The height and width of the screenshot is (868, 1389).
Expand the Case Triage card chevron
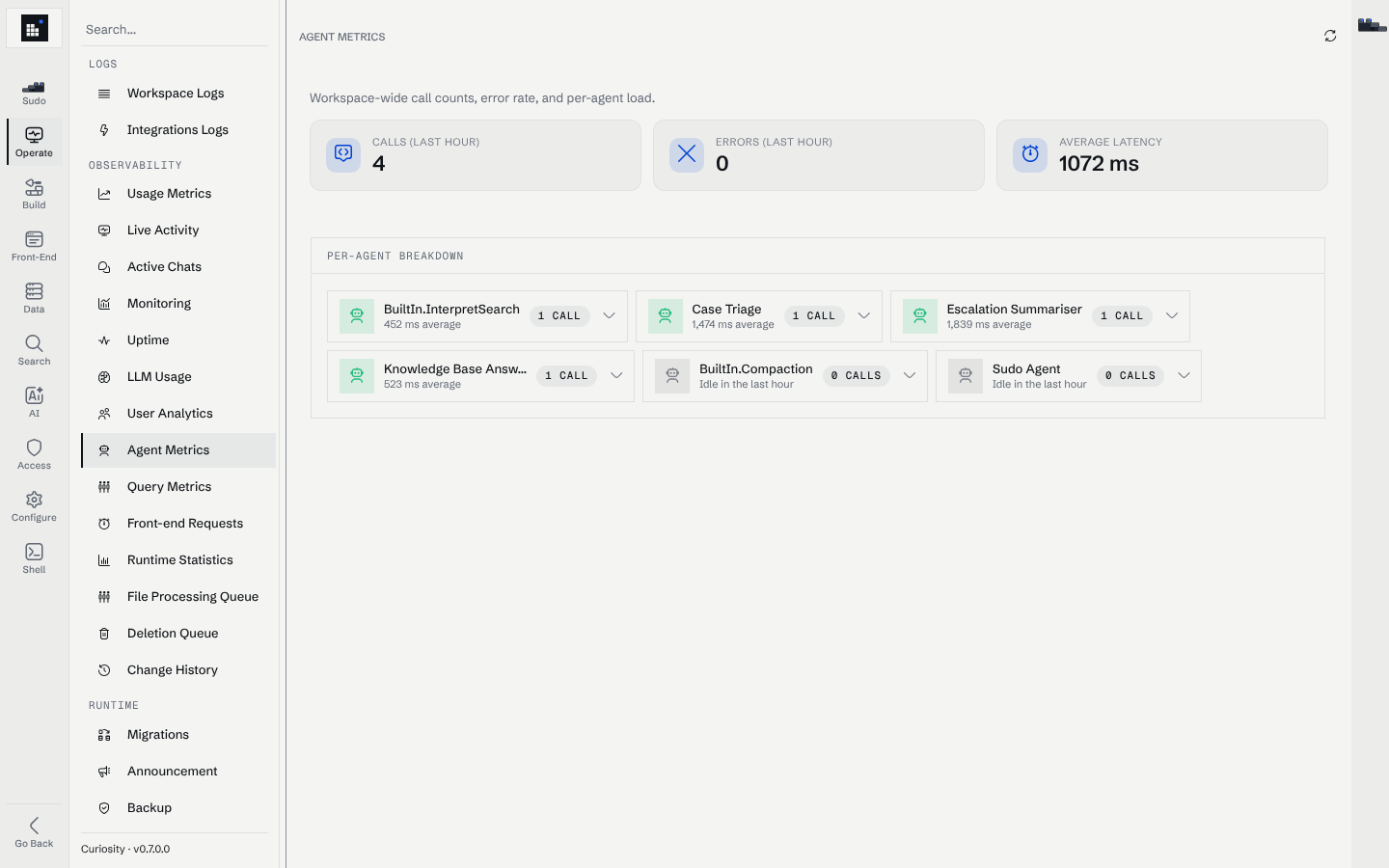pyautogui.click(x=864, y=315)
